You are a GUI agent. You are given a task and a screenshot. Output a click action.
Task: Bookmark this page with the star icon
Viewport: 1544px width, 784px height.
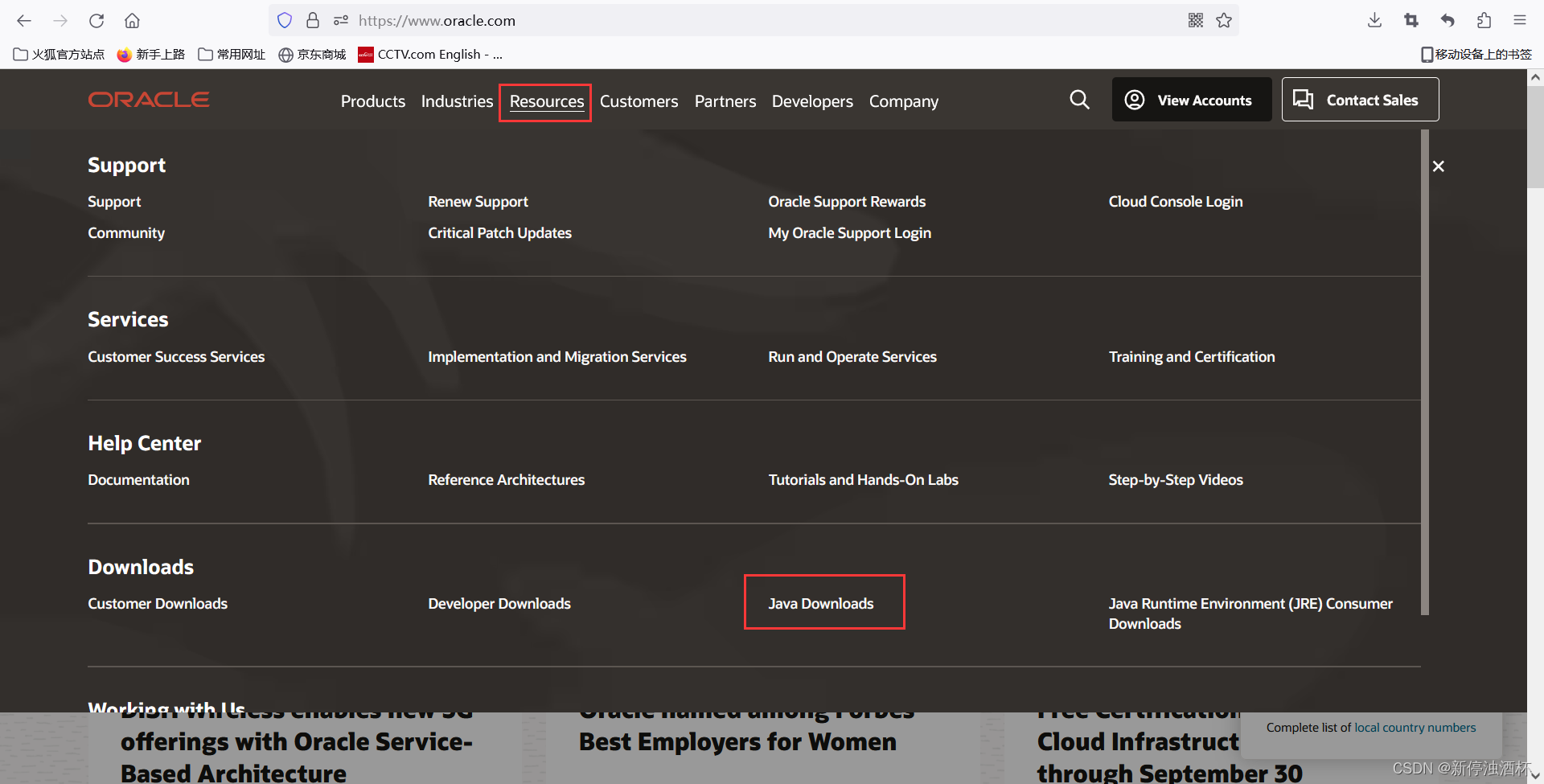click(1224, 21)
